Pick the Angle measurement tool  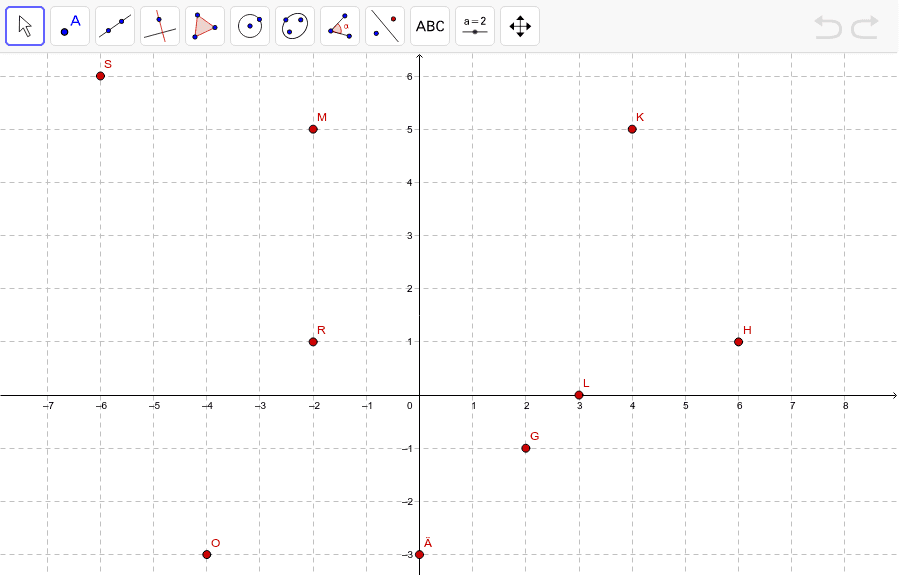340,26
